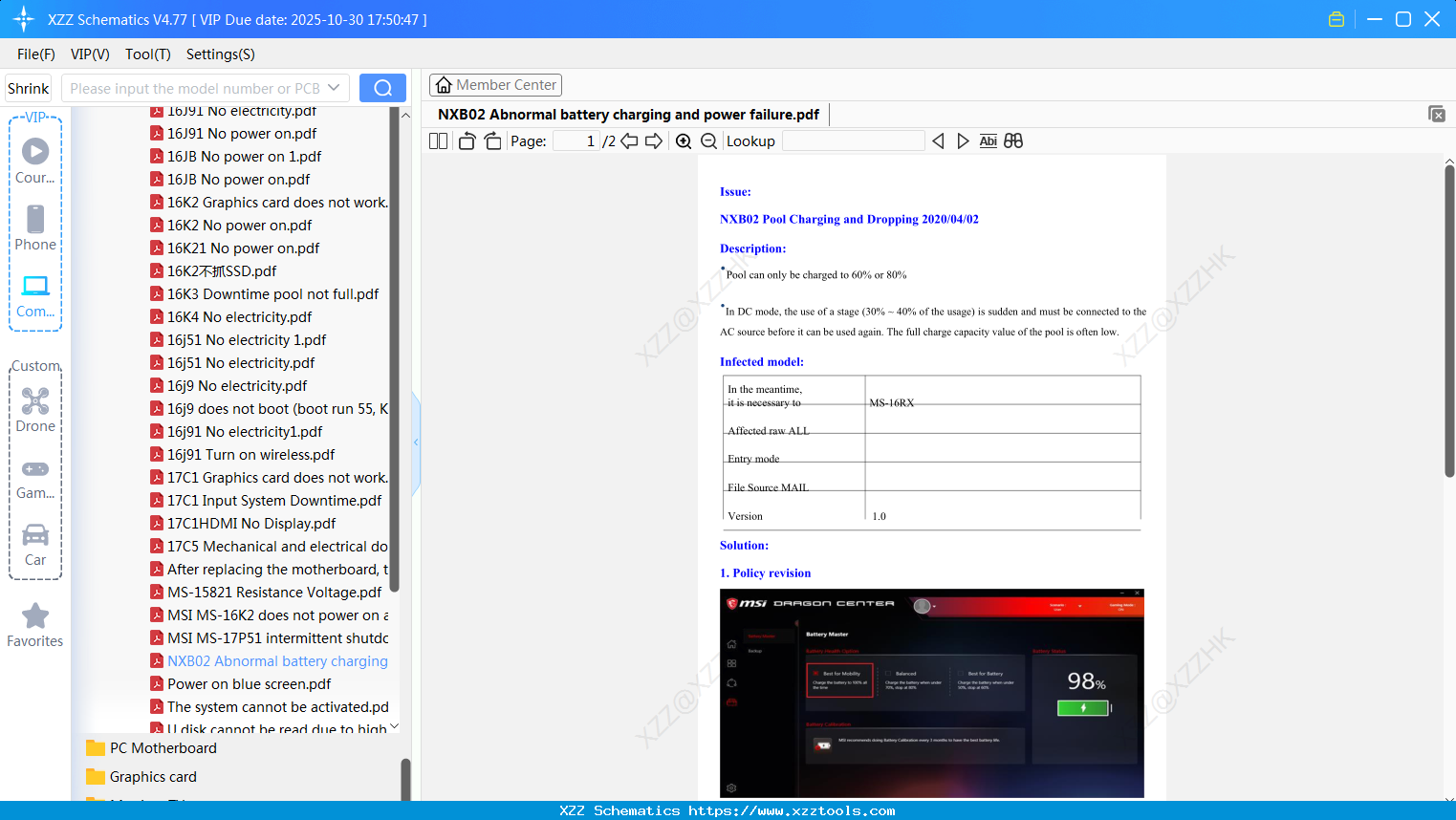This screenshot has height=820, width=1456.
Task: Open 16K2 No power on.pdf
Action: [230, 226]
